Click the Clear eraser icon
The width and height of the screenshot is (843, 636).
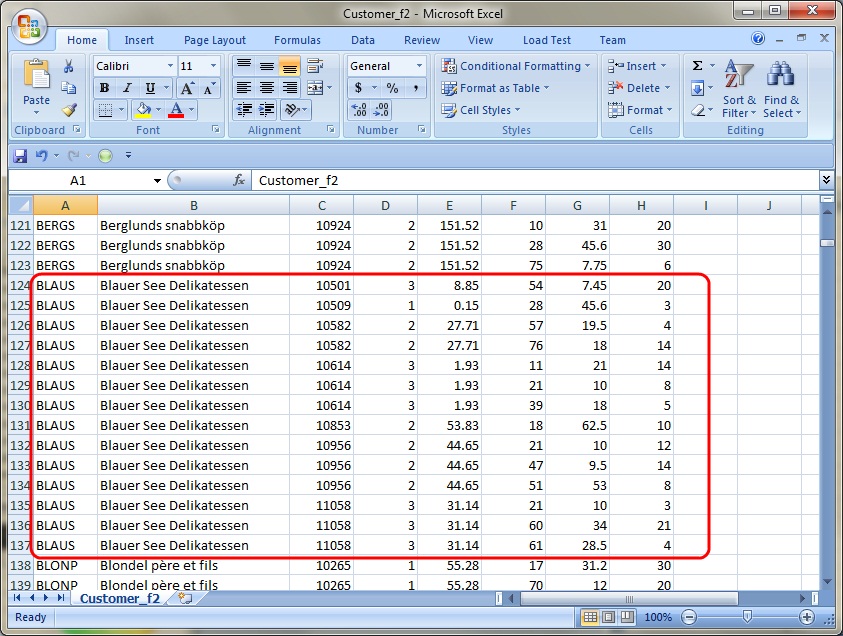tap(697, 110)
